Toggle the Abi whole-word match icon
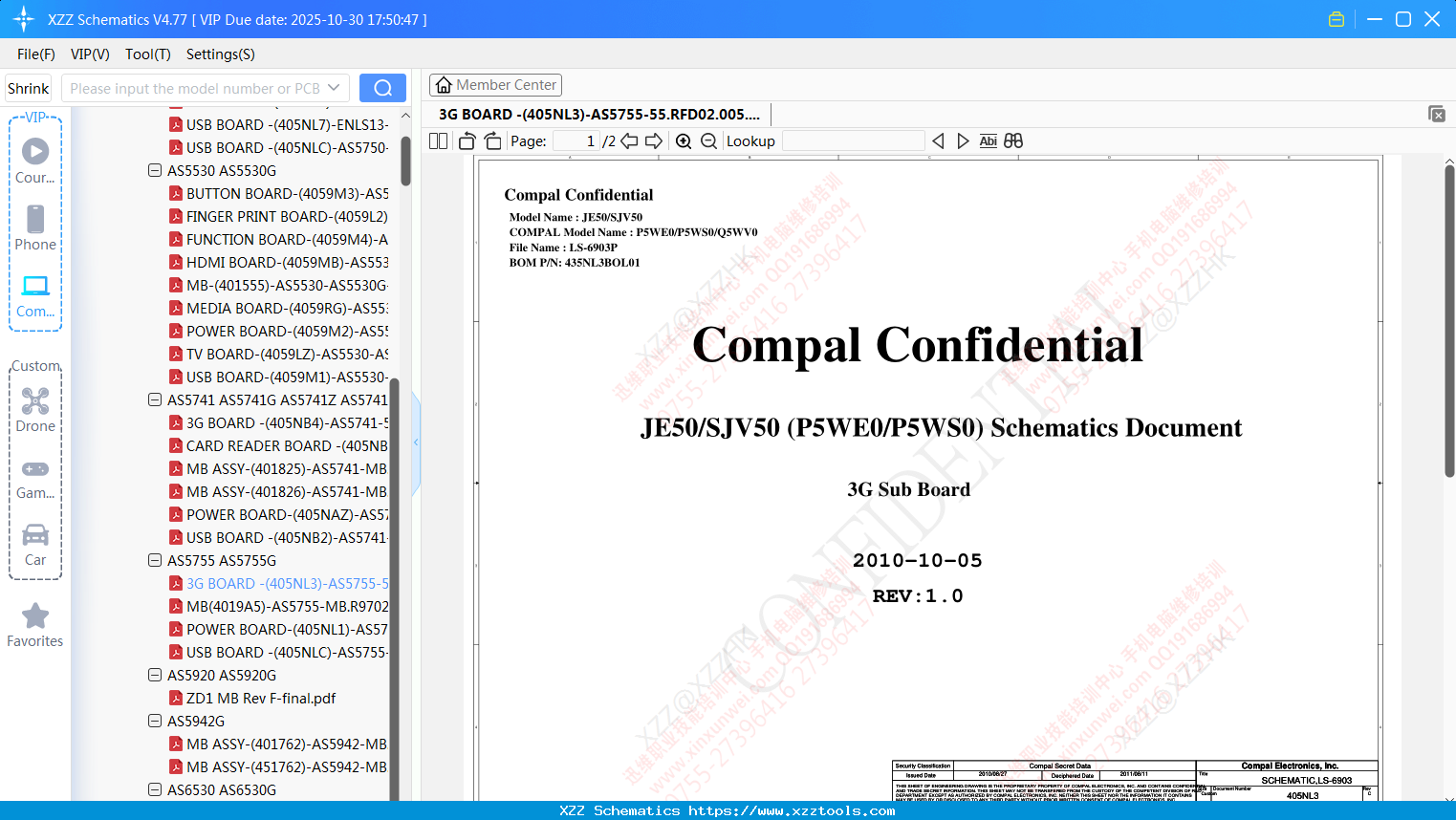 (x=989, y=141)
